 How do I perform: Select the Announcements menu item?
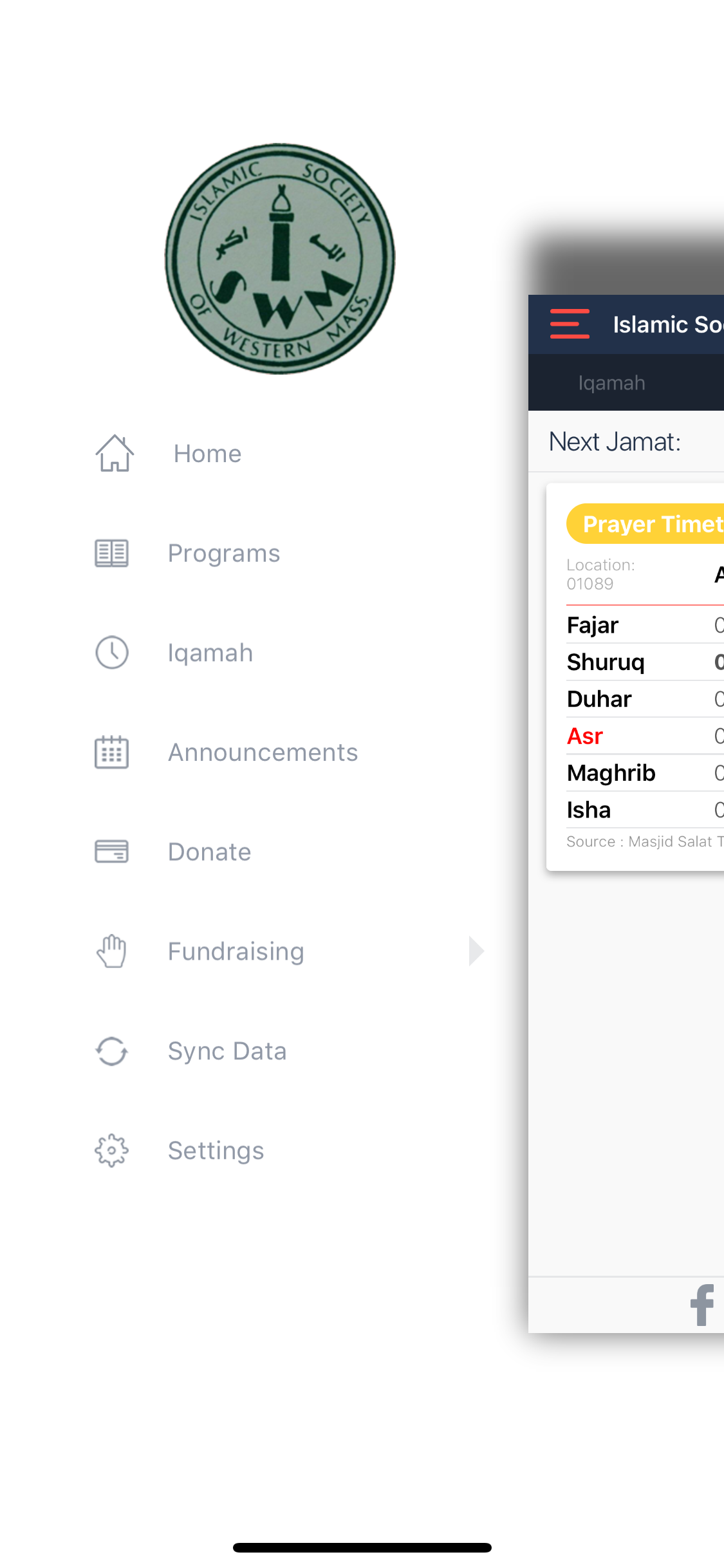263,752
